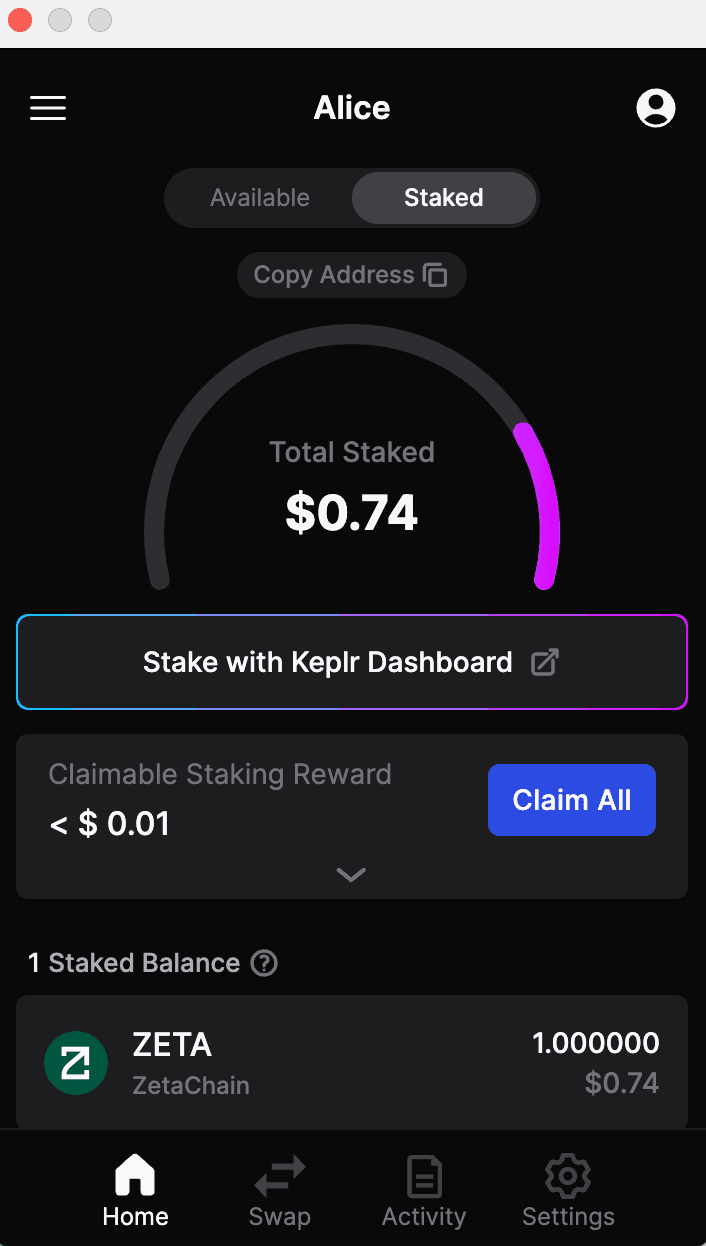This screenshot has height=1246, width=706.
Task: Open the Staked Balance help tooltip
Action: click(263, 963)
